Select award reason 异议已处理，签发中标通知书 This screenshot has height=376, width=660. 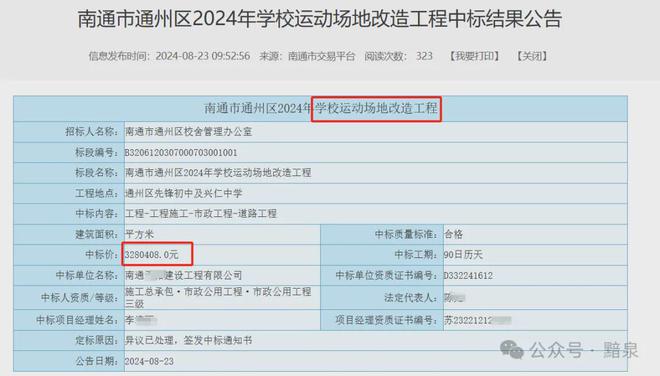tap(189, 341)
